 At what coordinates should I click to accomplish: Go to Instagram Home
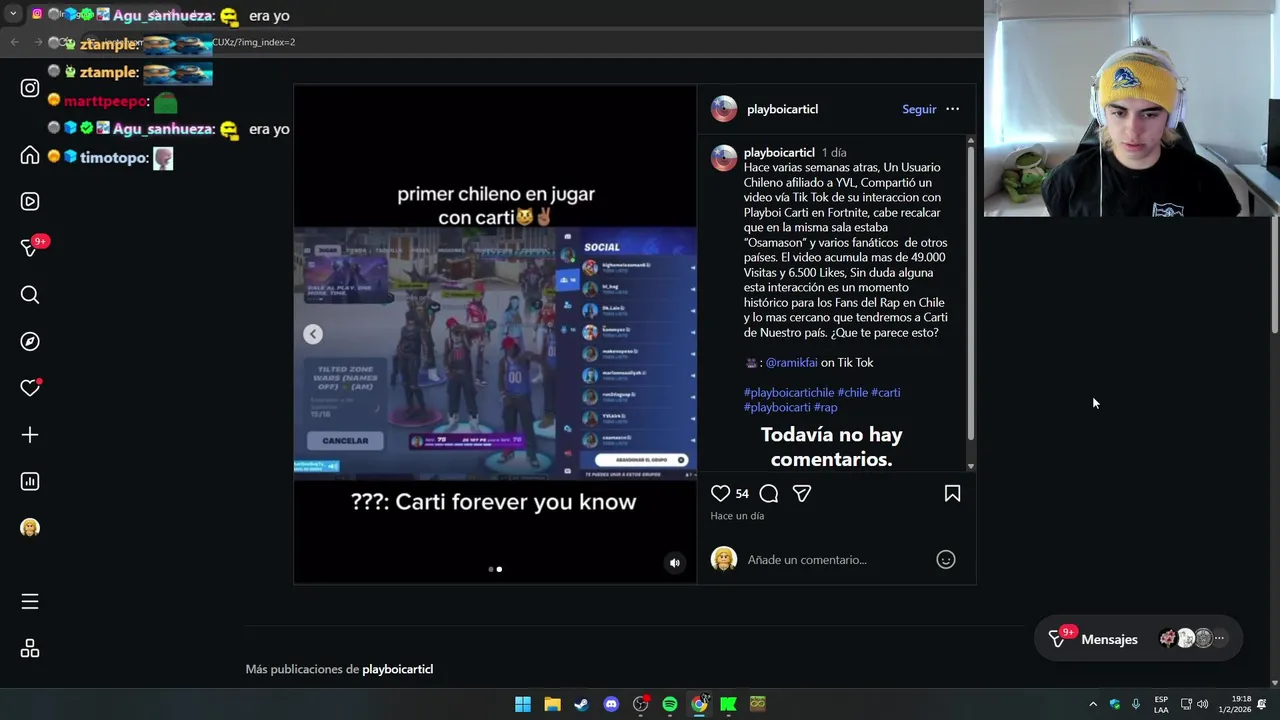[30, 155]
